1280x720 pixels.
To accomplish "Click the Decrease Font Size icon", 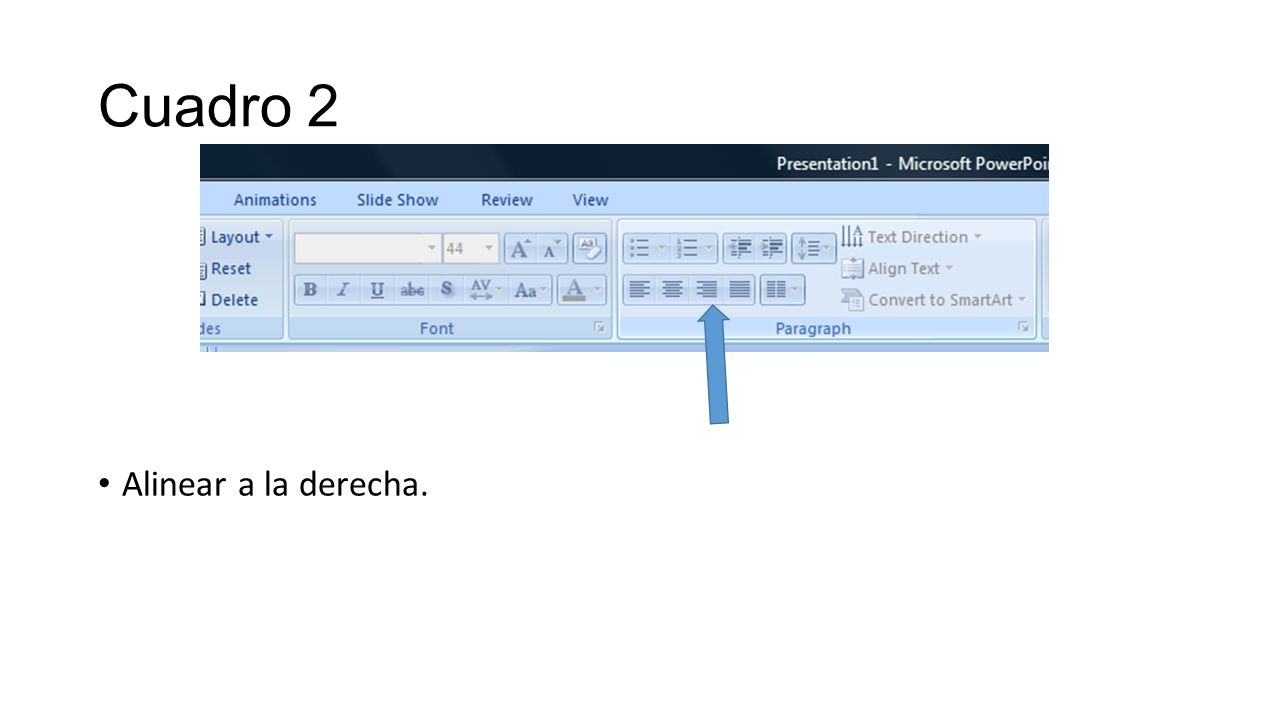I will point(551,248).
